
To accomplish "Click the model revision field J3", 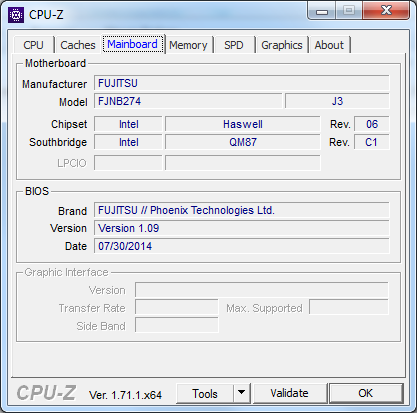I will [x=337, y=101].
